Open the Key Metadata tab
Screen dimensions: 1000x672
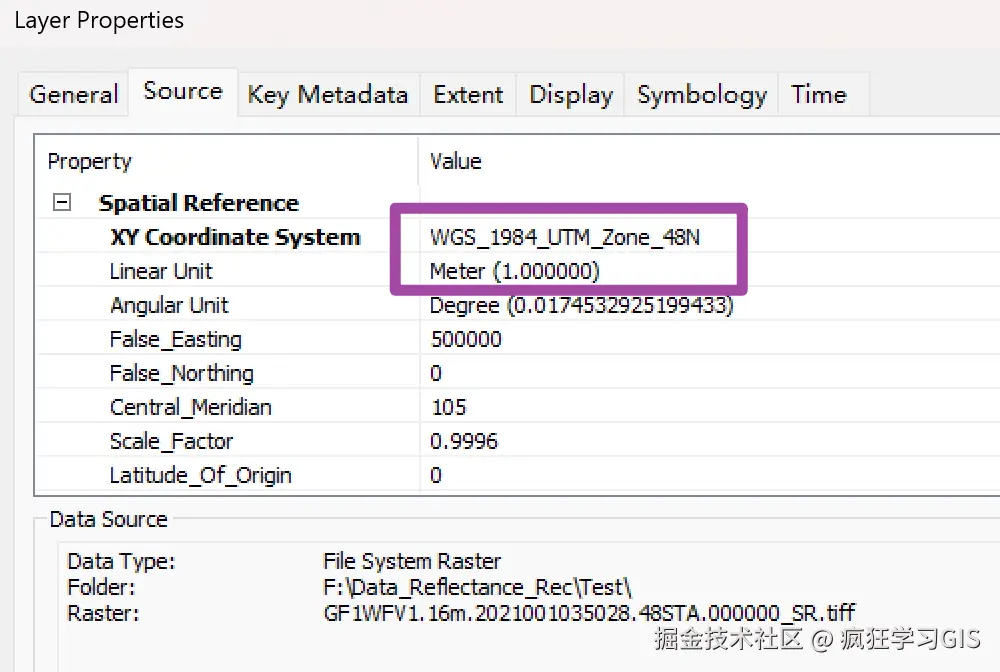328,95
